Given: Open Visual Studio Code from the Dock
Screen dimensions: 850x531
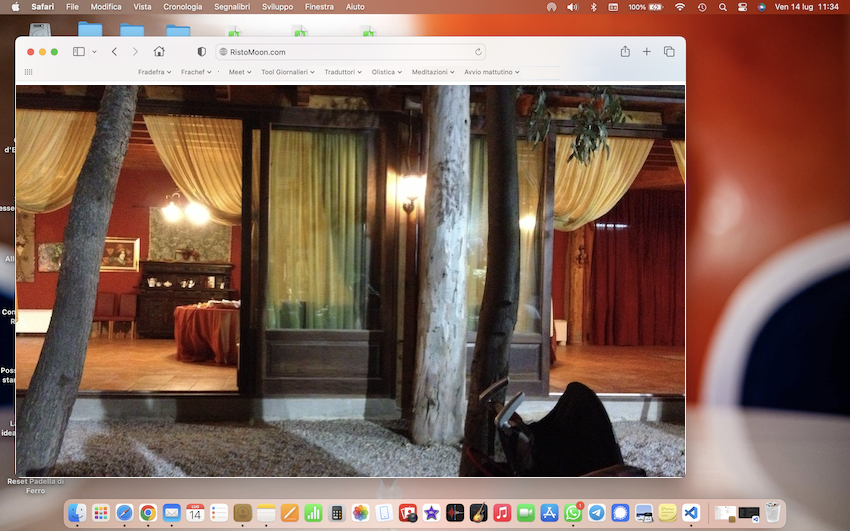Looking at the screenshot, I should point(691,513).
